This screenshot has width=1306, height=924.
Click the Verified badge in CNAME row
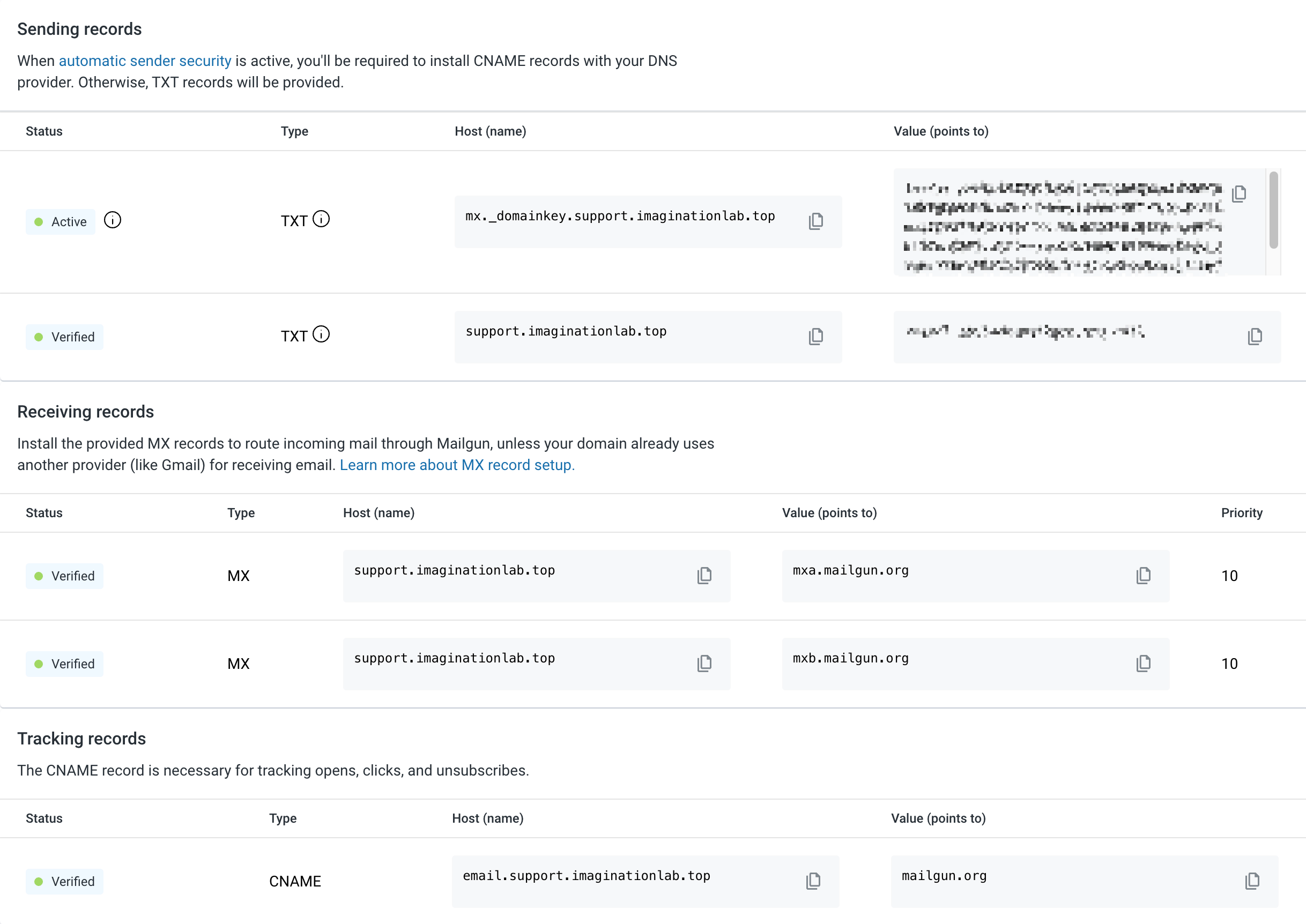[x=64, y=881]
